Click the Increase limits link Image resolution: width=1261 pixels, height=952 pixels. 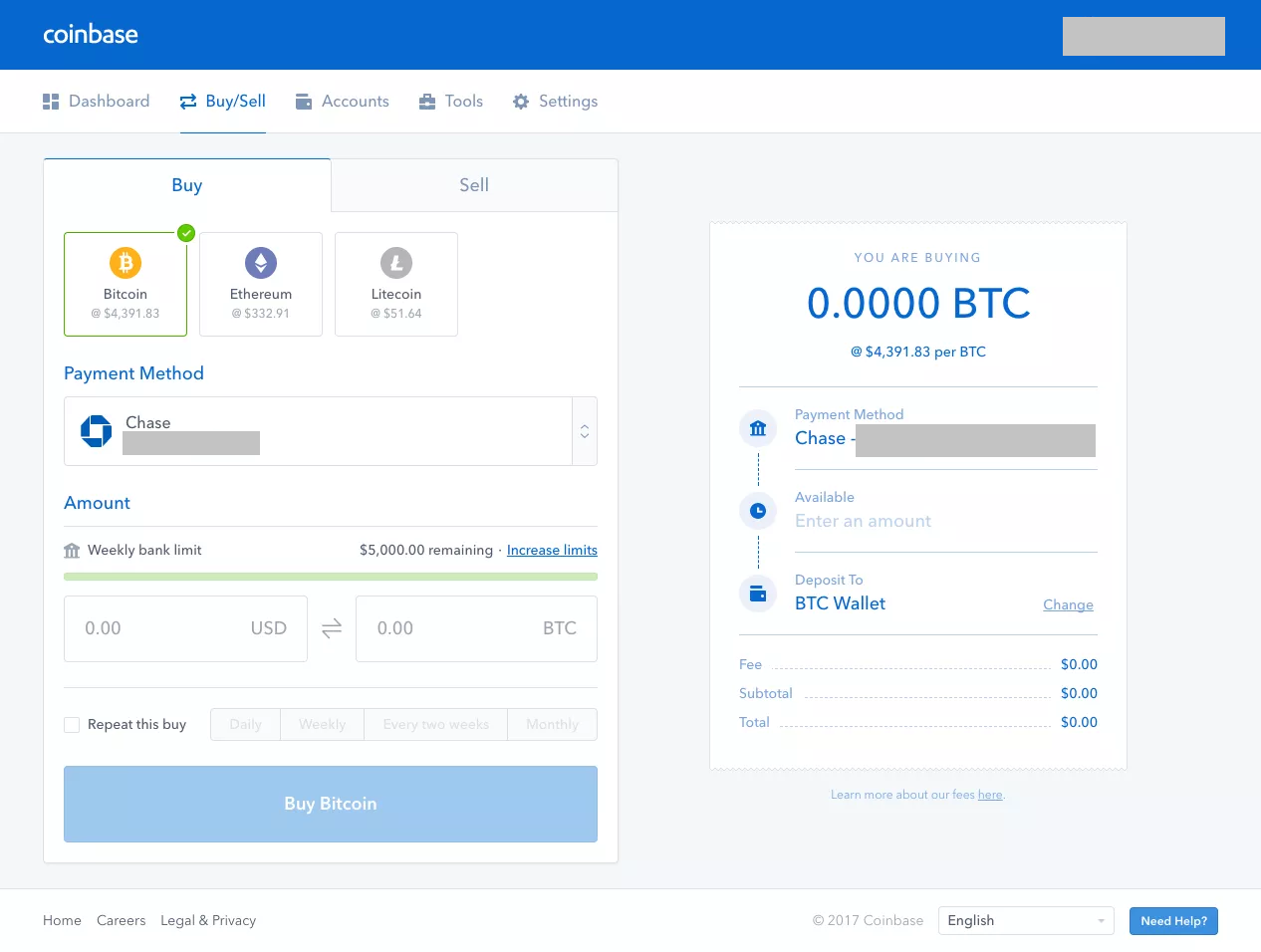(x=552, y=550)
